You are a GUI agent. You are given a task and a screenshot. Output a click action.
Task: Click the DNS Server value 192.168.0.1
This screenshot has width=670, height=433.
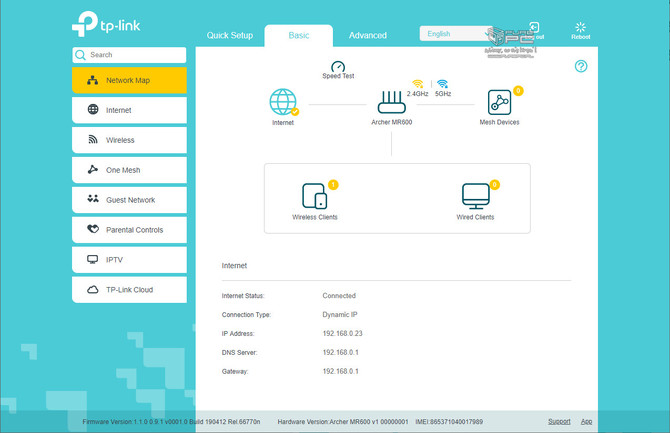click(341, 352)
